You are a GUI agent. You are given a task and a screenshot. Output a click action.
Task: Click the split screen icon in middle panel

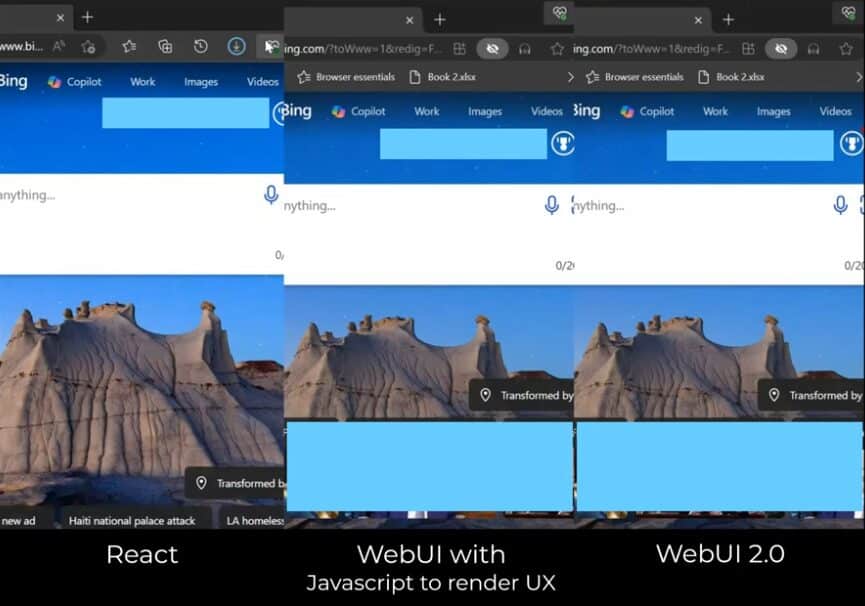[x=460, y=49]
